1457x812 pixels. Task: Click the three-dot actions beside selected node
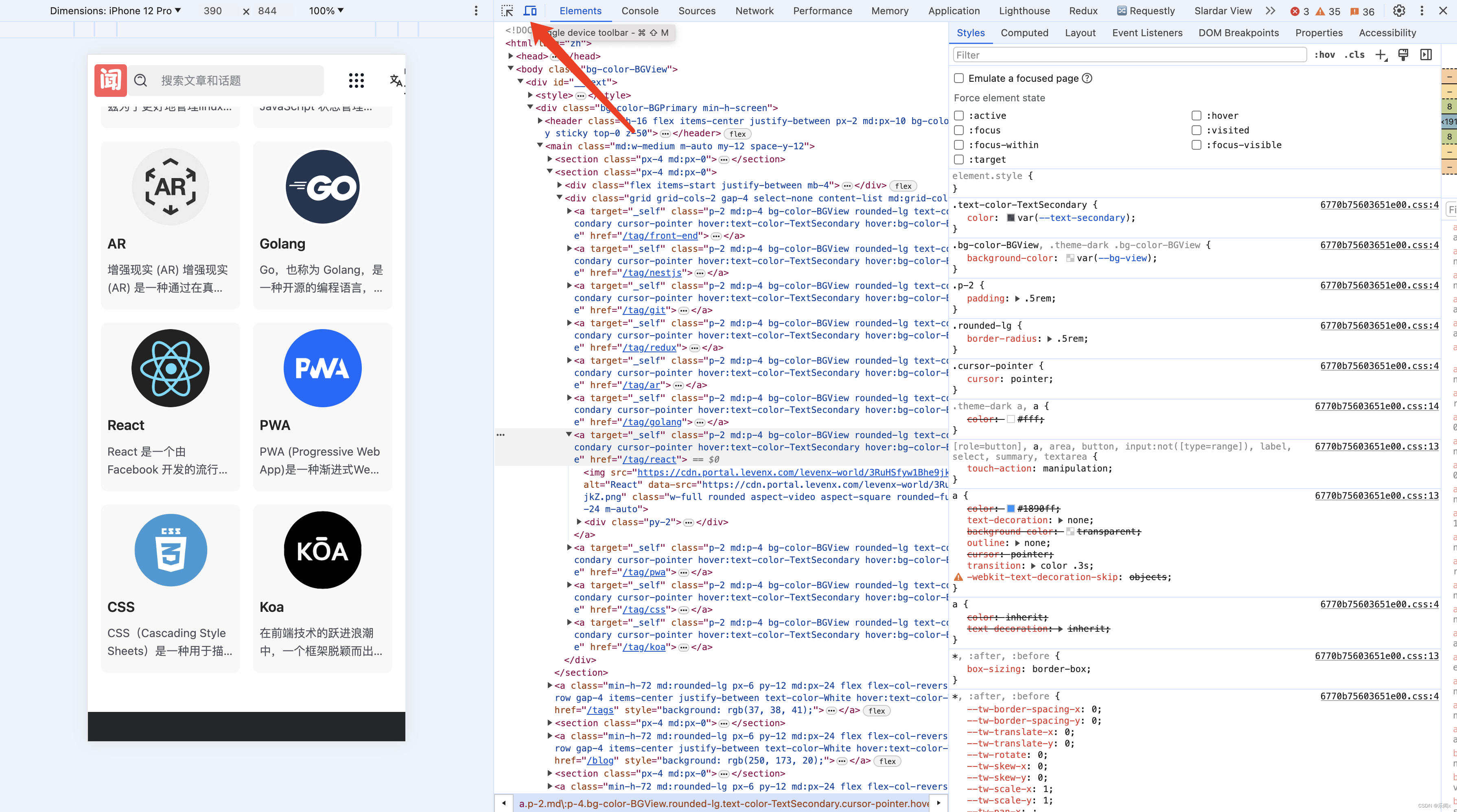501,435
